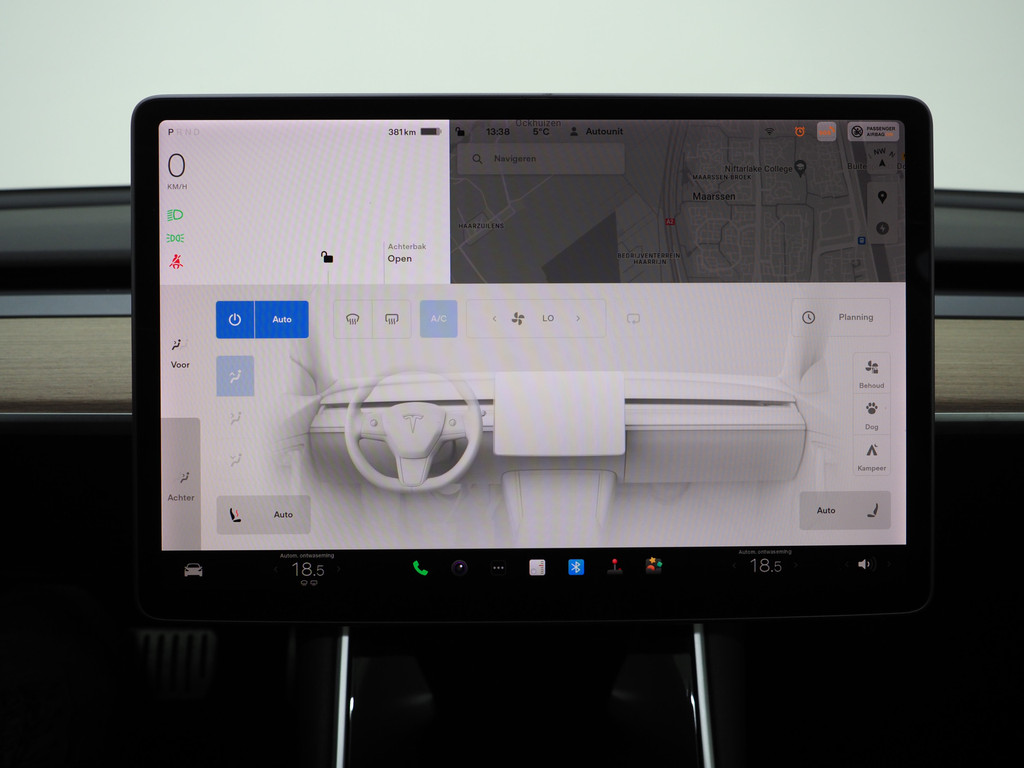Image resolution: width=1024 pixels, height=768 pixels.
Task: Activate Kampeer camp mode
Action: 871,456
